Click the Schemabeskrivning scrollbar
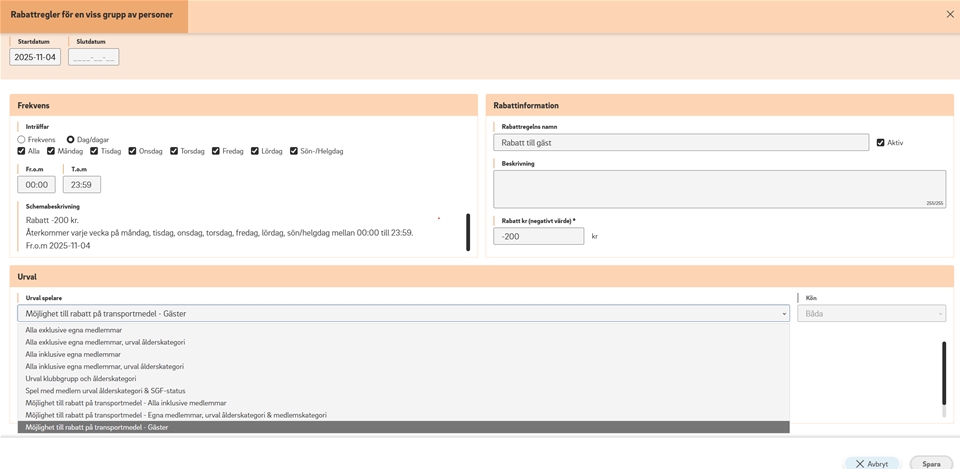 (x=468, y=232)
